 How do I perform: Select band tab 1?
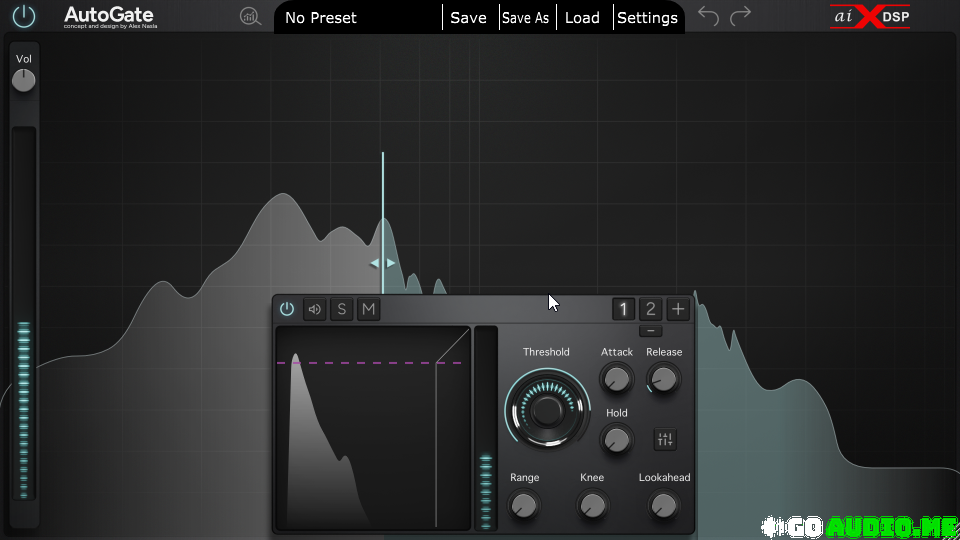tap(623, 309)
